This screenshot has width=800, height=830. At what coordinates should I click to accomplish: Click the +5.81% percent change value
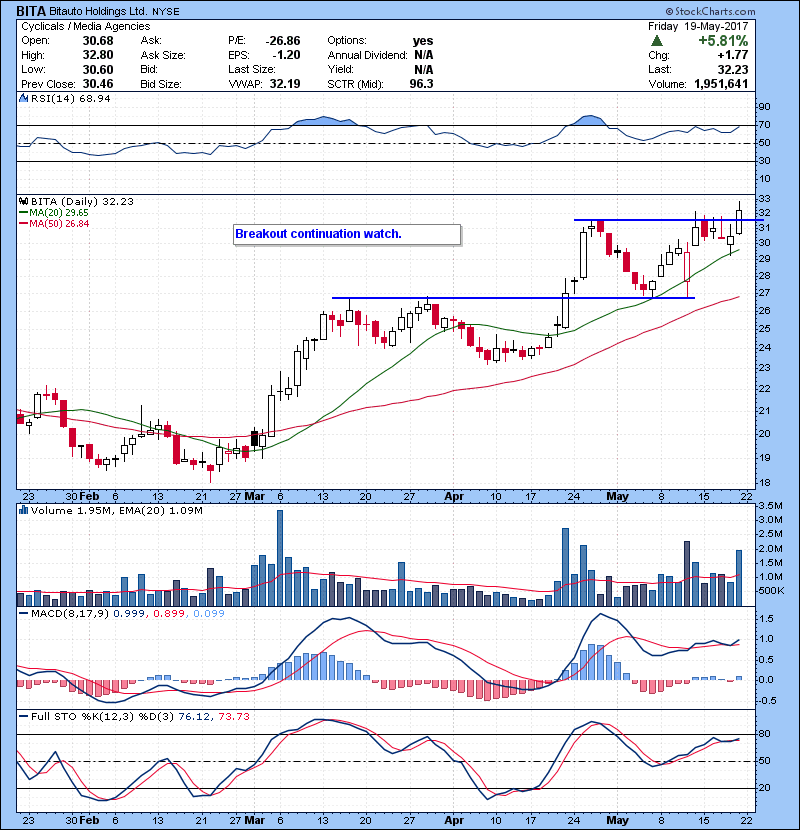point(723,41)
